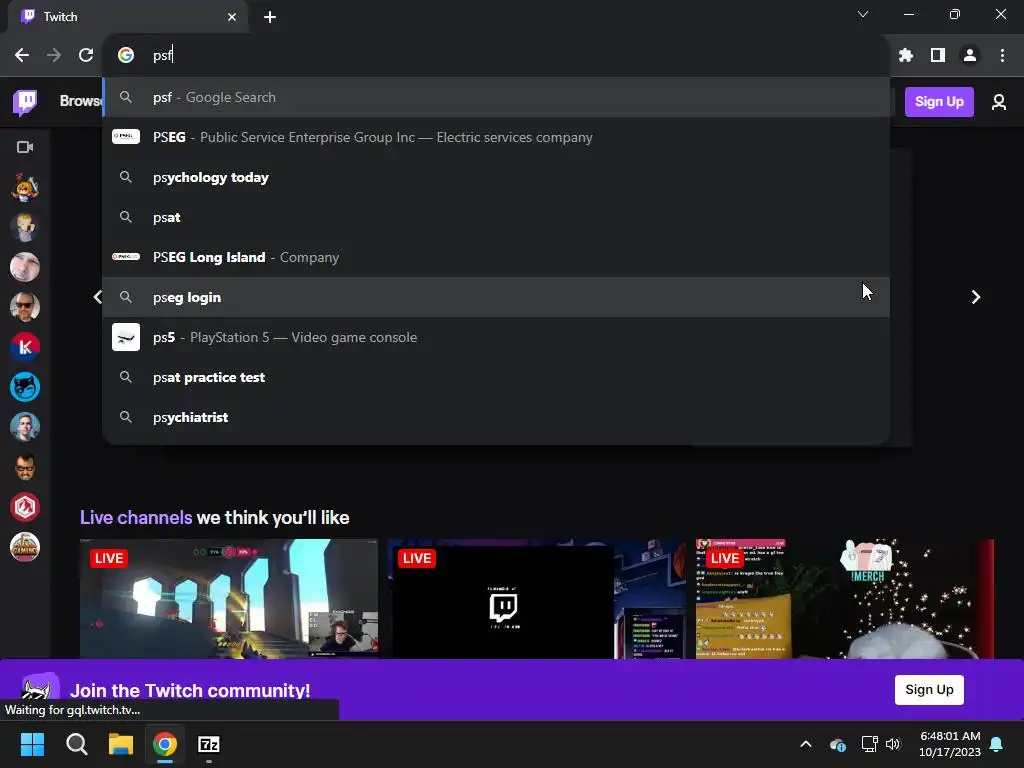Viewport: 1024px width, 768px height.
Task: Select 'PSEG Long Island' suggestion
Action: coord(496,257)
